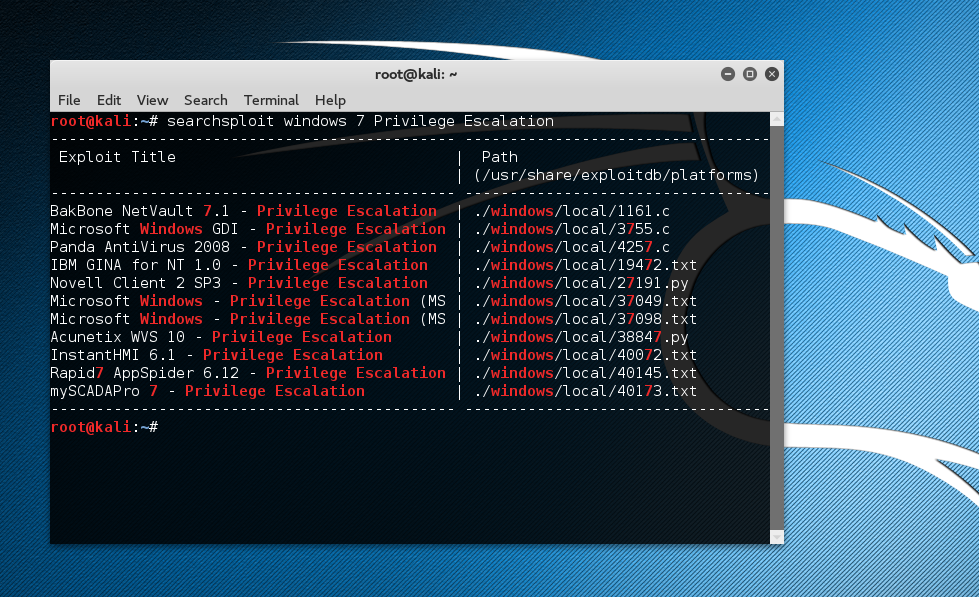Click the Exploit Title column header
The image size is (979, 597).
(x=117, y=157)
